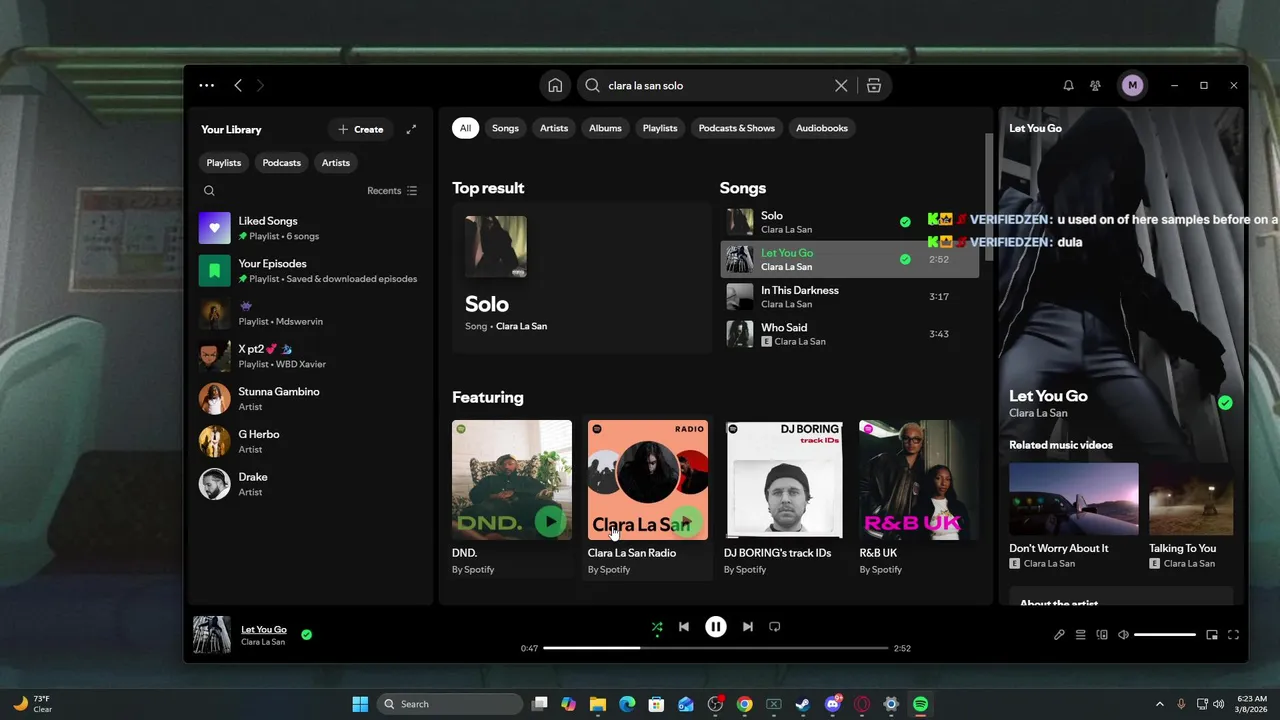Image resolution: width=1280 pixels, height=720 pixels.
Task: Filter results by Songs
Action: point(505,128)
